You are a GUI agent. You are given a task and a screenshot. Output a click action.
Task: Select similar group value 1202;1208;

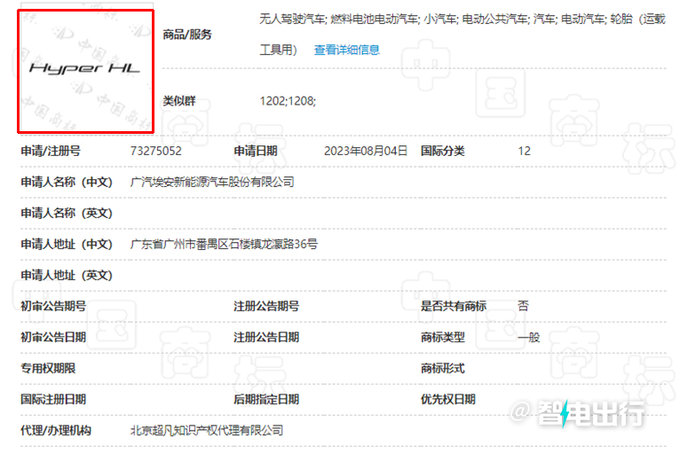288,101
